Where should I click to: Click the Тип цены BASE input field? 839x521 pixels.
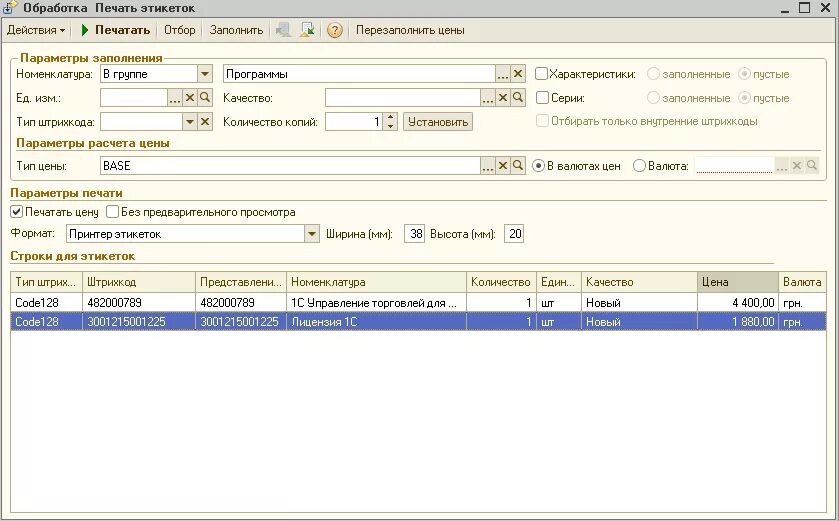290,166
